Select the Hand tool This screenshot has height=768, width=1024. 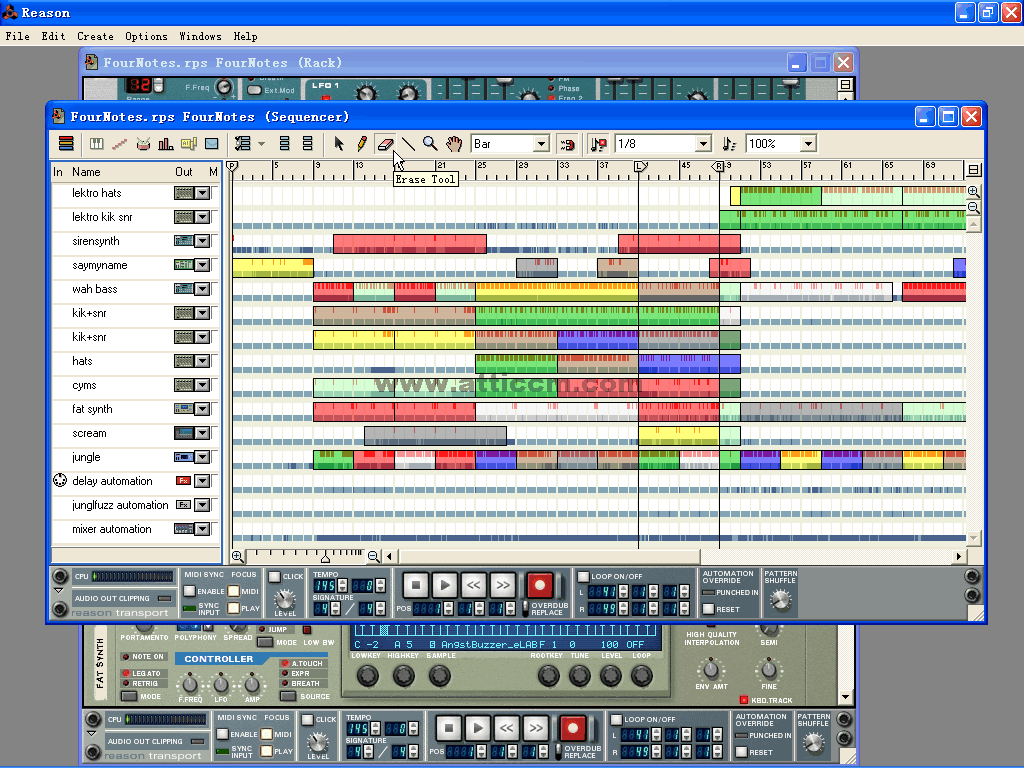coord(454,144)
